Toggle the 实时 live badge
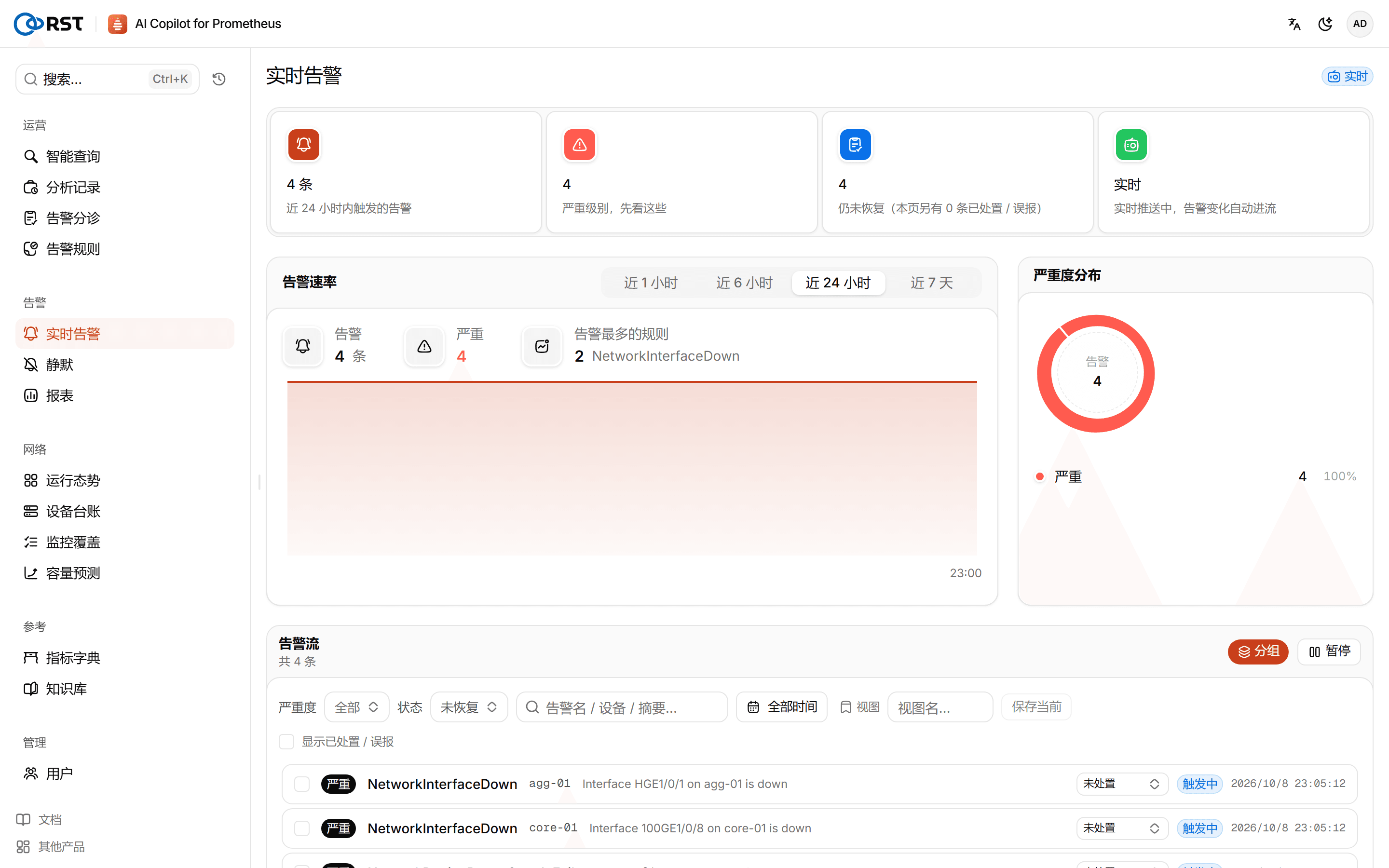 tap(1347, 76)
